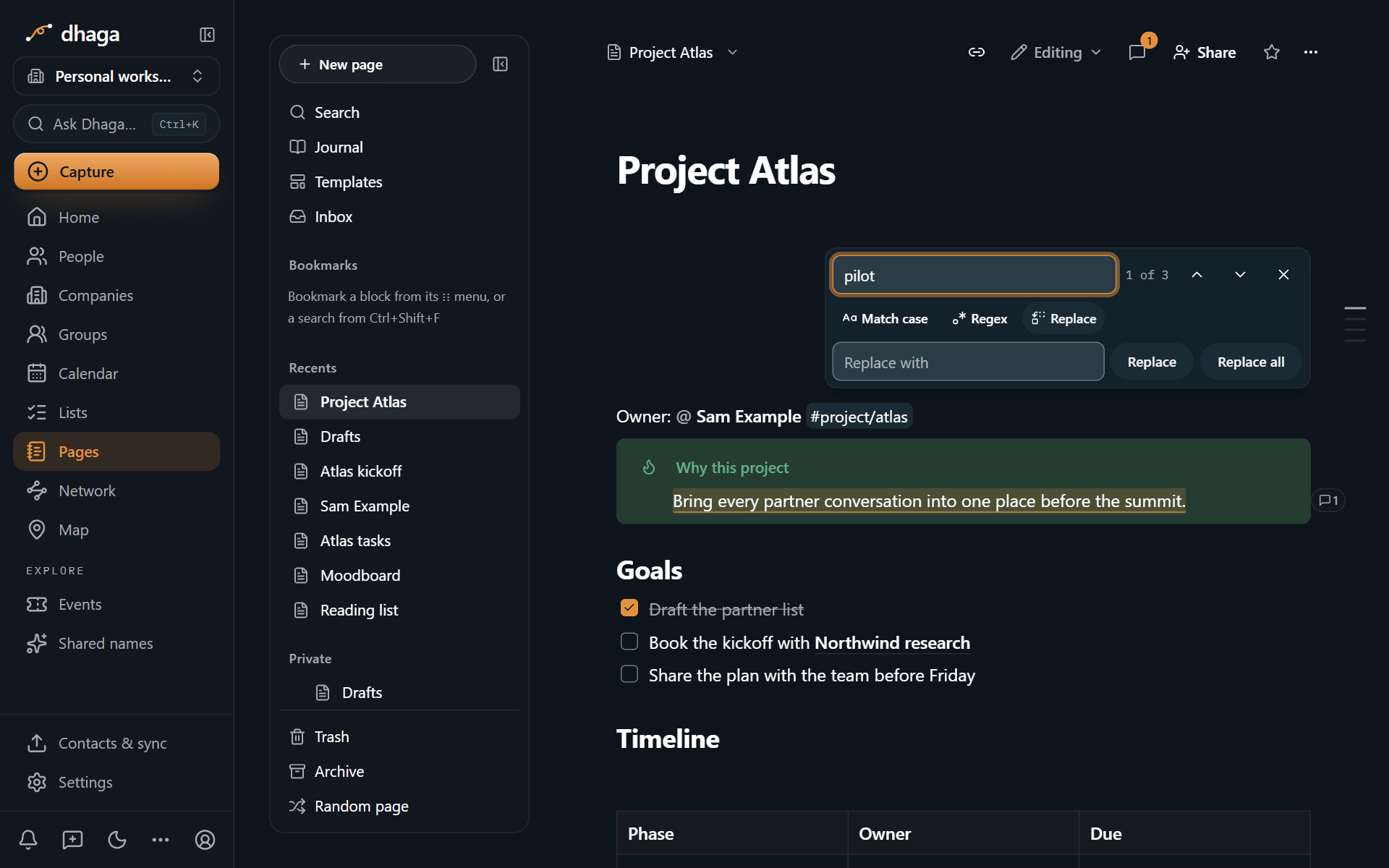
Task: Uncheck Draft the partner list
Action: [629, 608]
